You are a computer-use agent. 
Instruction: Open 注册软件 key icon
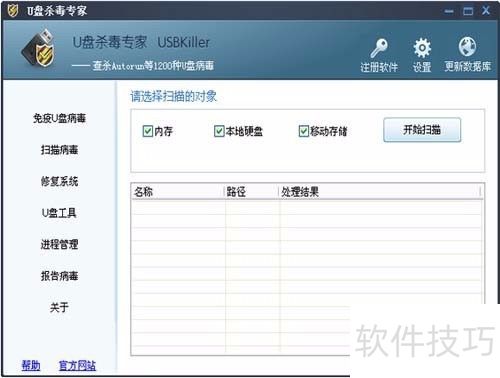[379, 49]
